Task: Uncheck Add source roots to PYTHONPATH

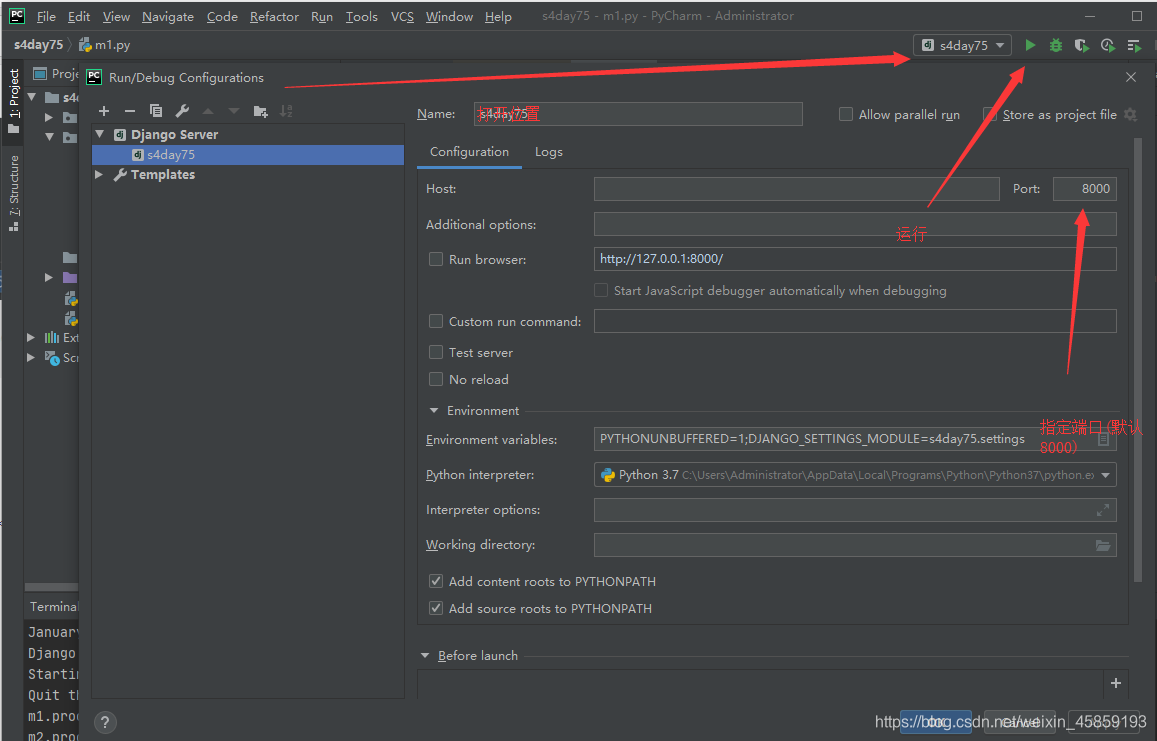Action: [x=436, y=609]
